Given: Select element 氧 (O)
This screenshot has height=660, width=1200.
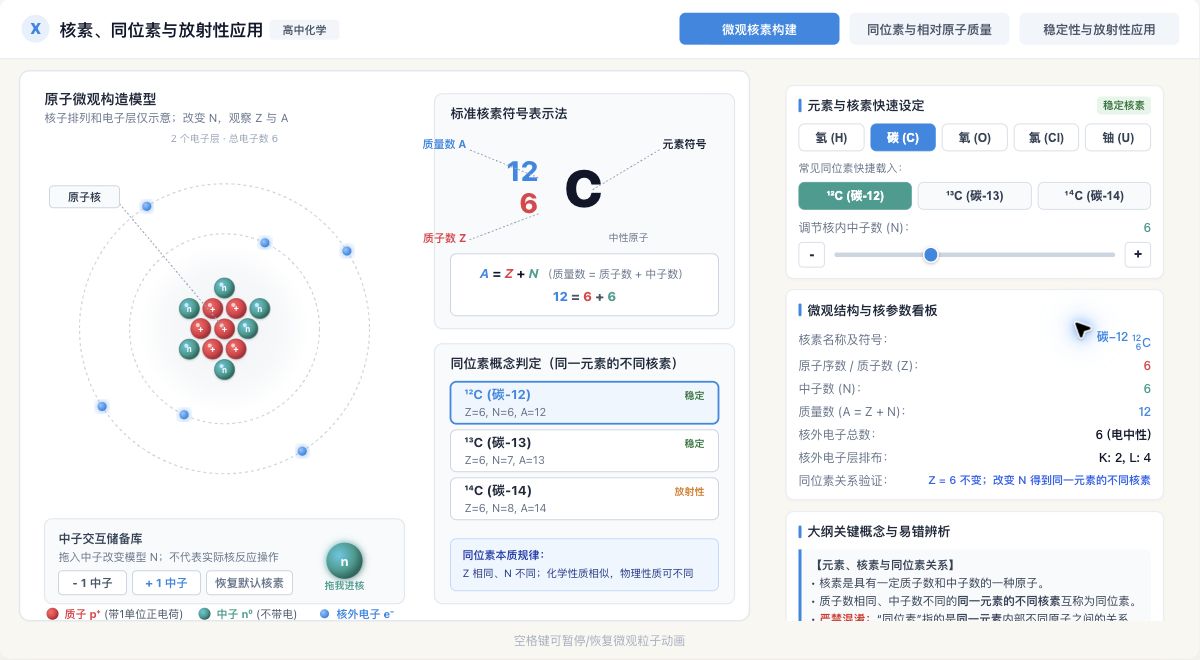Looking at the screenshot, I should click(x=974, y=137).
